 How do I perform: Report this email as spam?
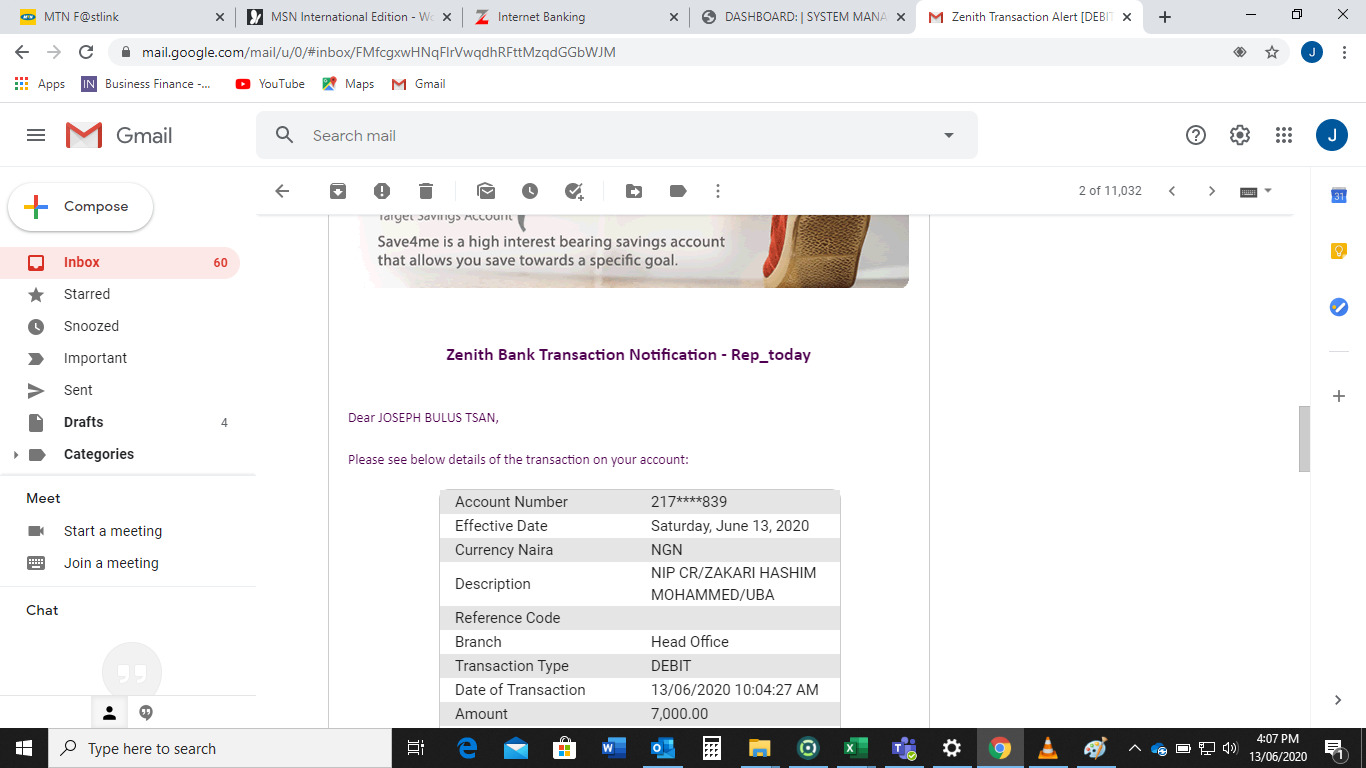point(382,191)
